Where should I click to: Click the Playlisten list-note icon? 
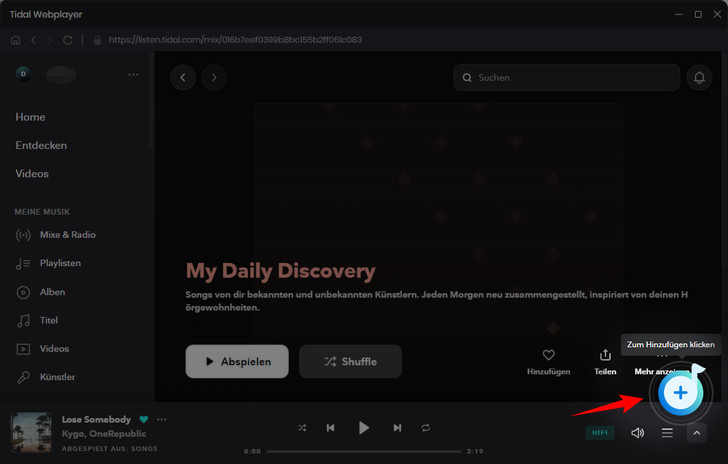point(23,264)
